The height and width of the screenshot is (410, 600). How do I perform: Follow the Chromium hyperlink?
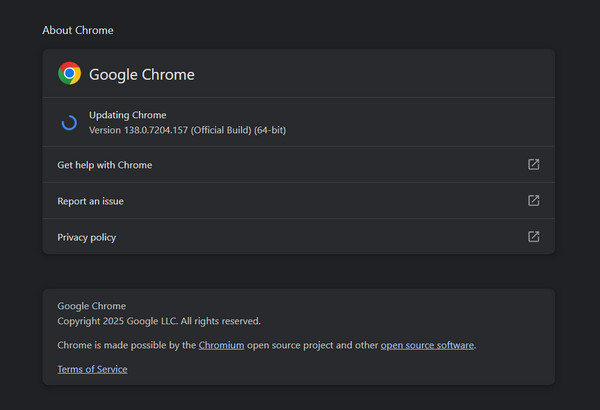point(221,345)
